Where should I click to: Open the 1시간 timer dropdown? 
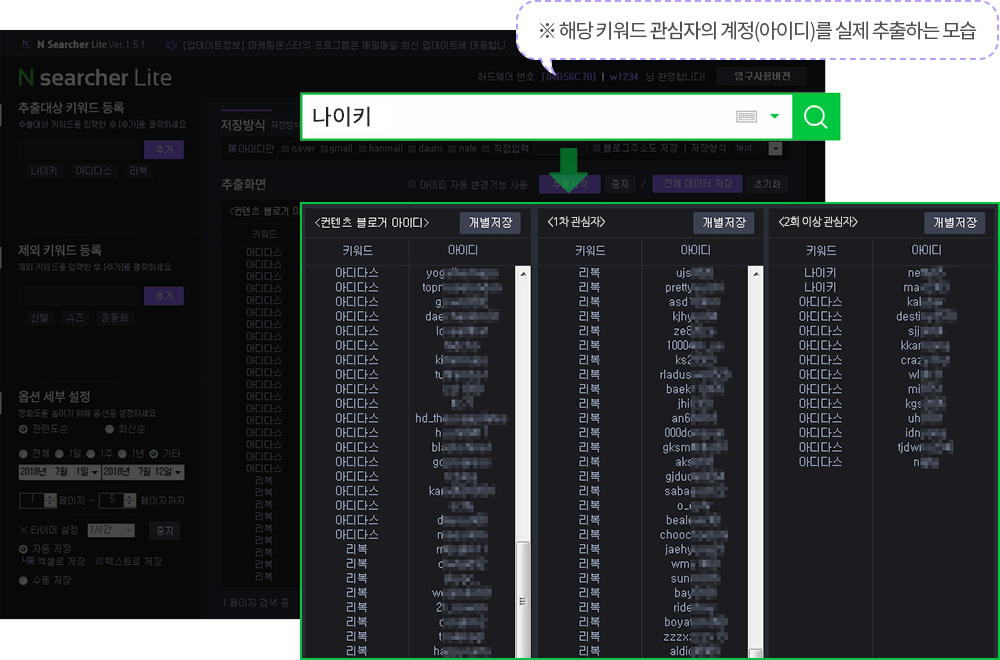(111, 531)
